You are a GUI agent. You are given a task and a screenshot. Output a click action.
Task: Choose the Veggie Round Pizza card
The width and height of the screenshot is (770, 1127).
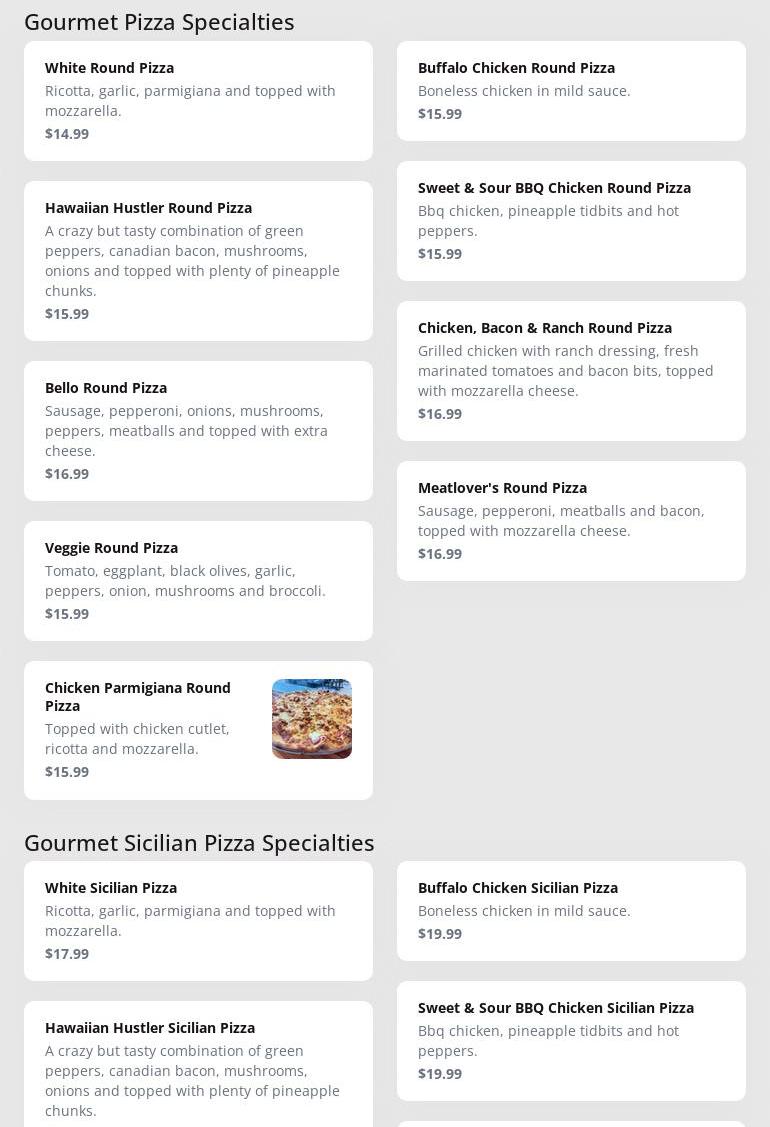198,581
